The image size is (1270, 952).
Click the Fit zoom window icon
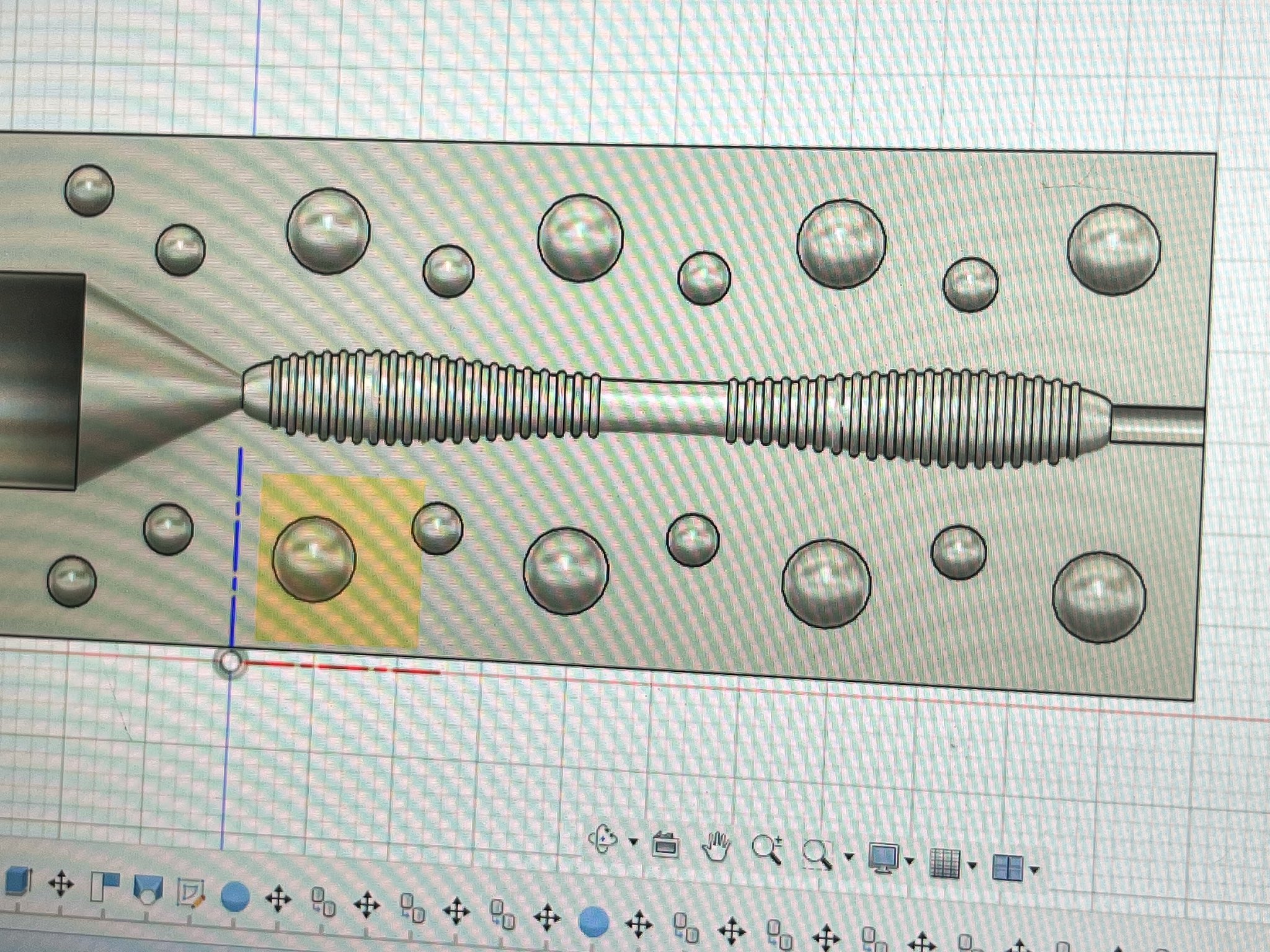(x=817, y=855)
